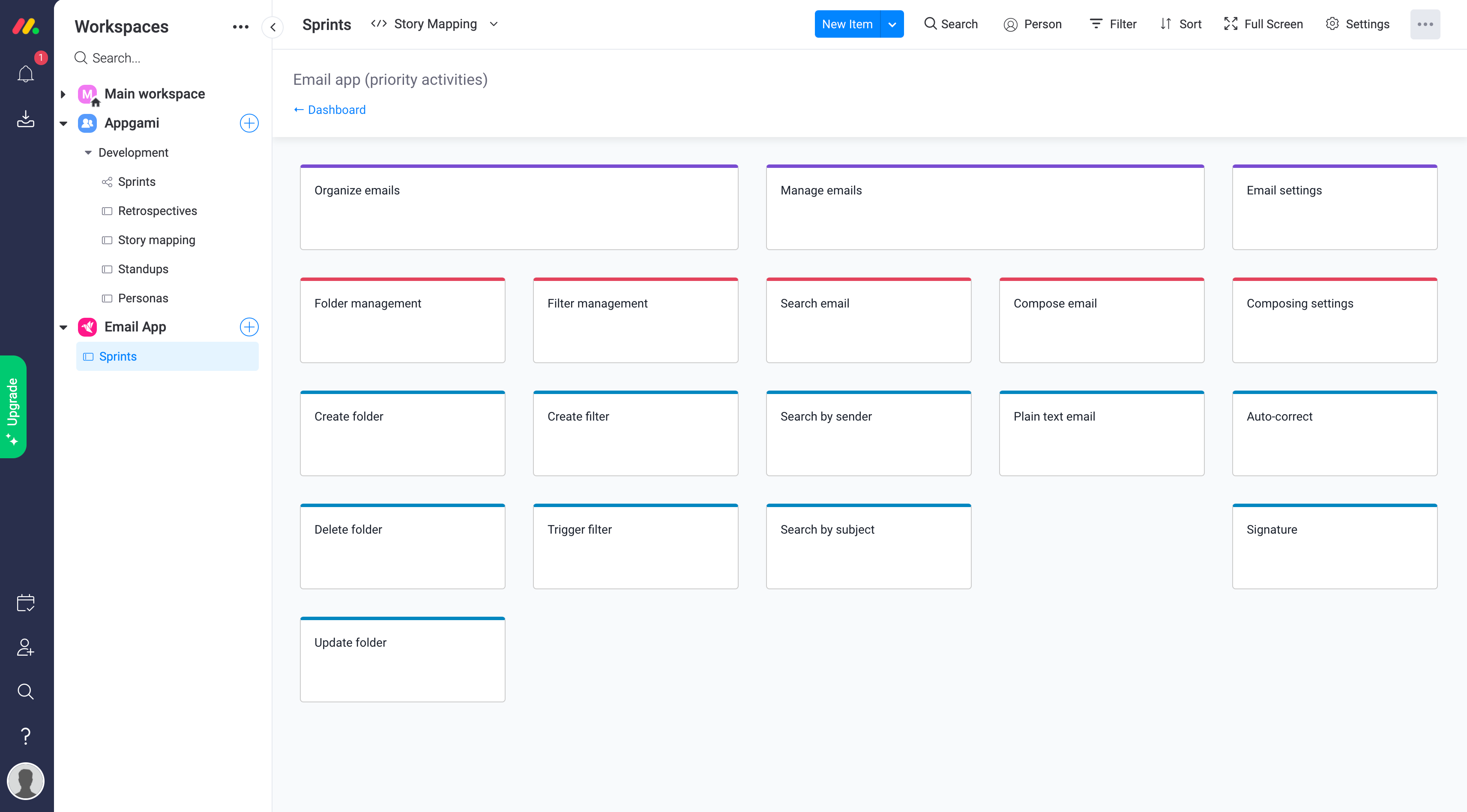Collapse the workspaces sidebar panel
The image size is (1467, 812).
273,27
